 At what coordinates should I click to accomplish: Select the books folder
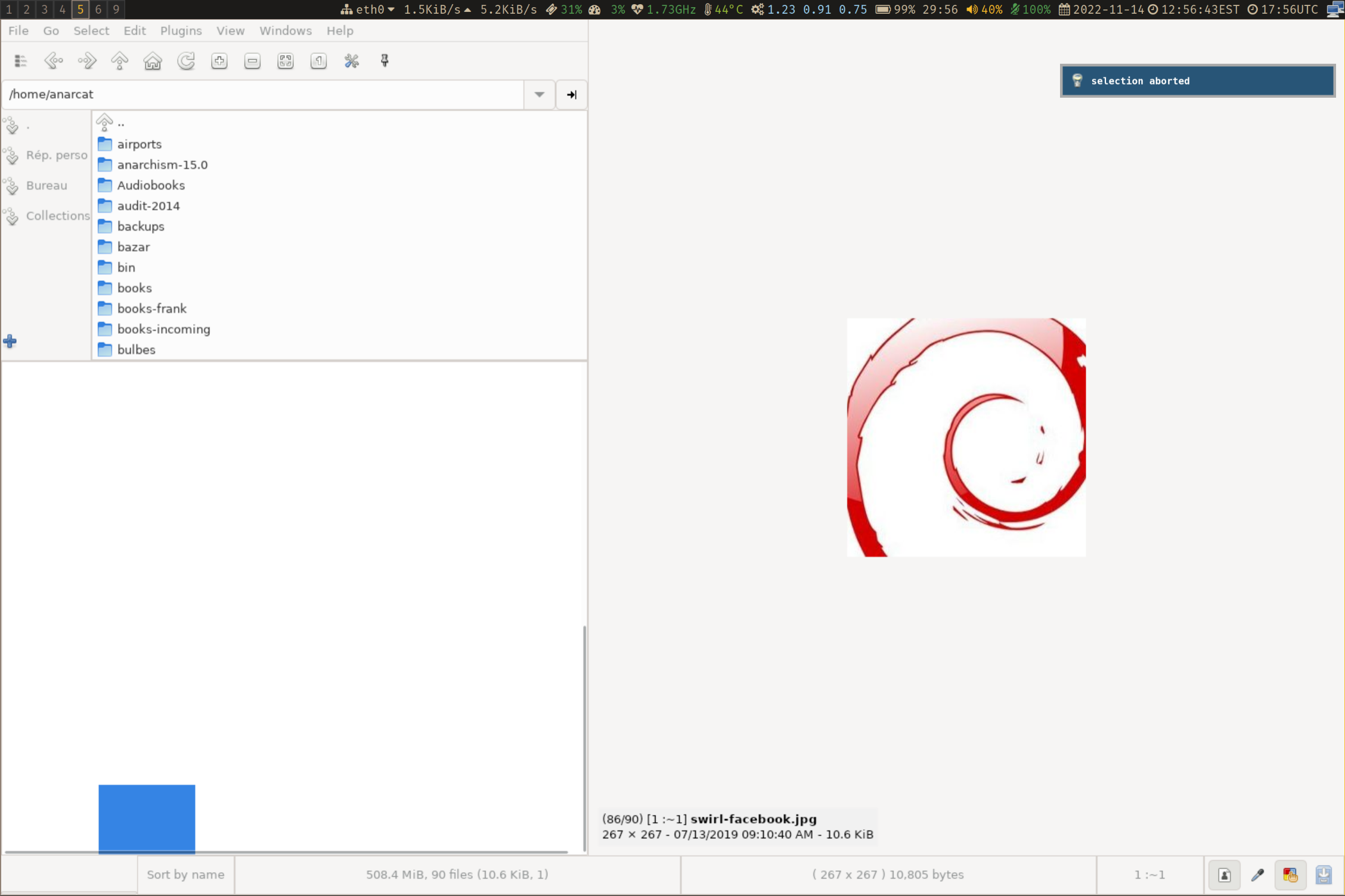340,288
